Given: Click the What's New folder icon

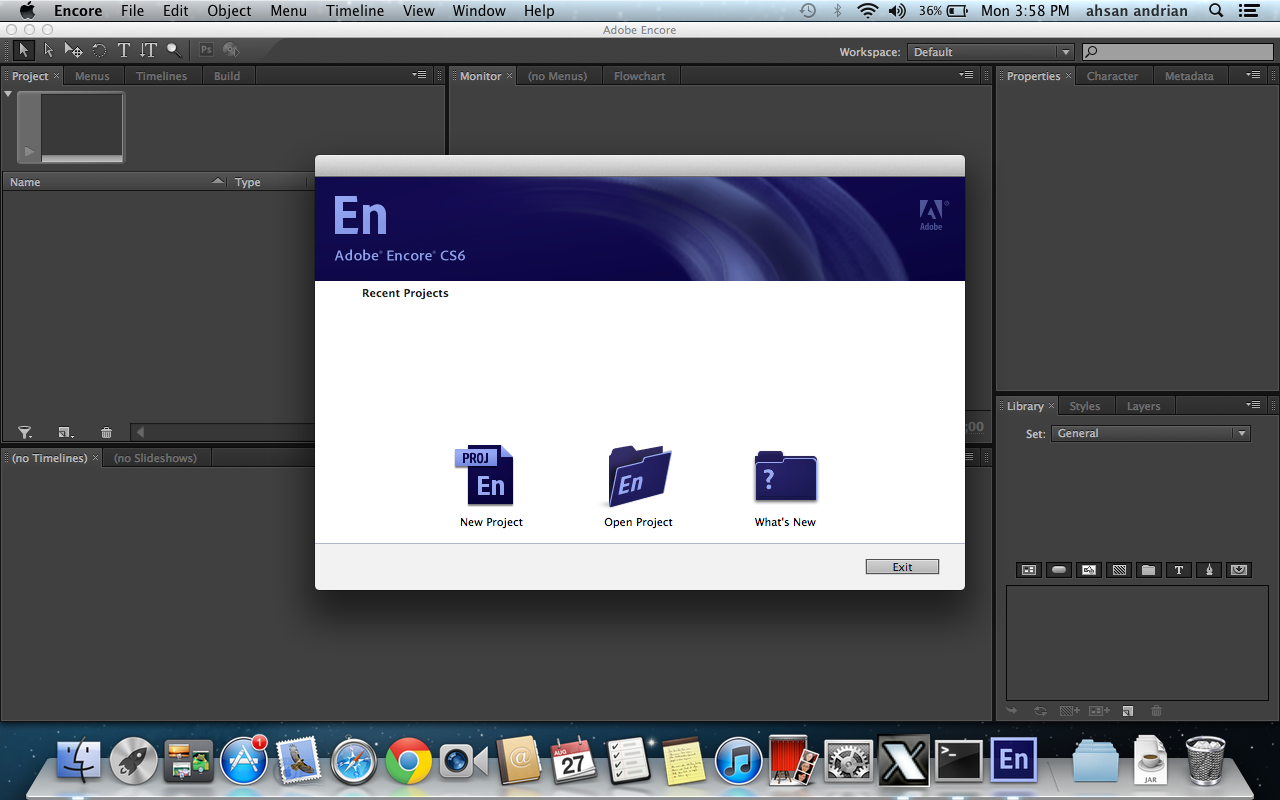Looking at the screenshot, I should [786, 477].
